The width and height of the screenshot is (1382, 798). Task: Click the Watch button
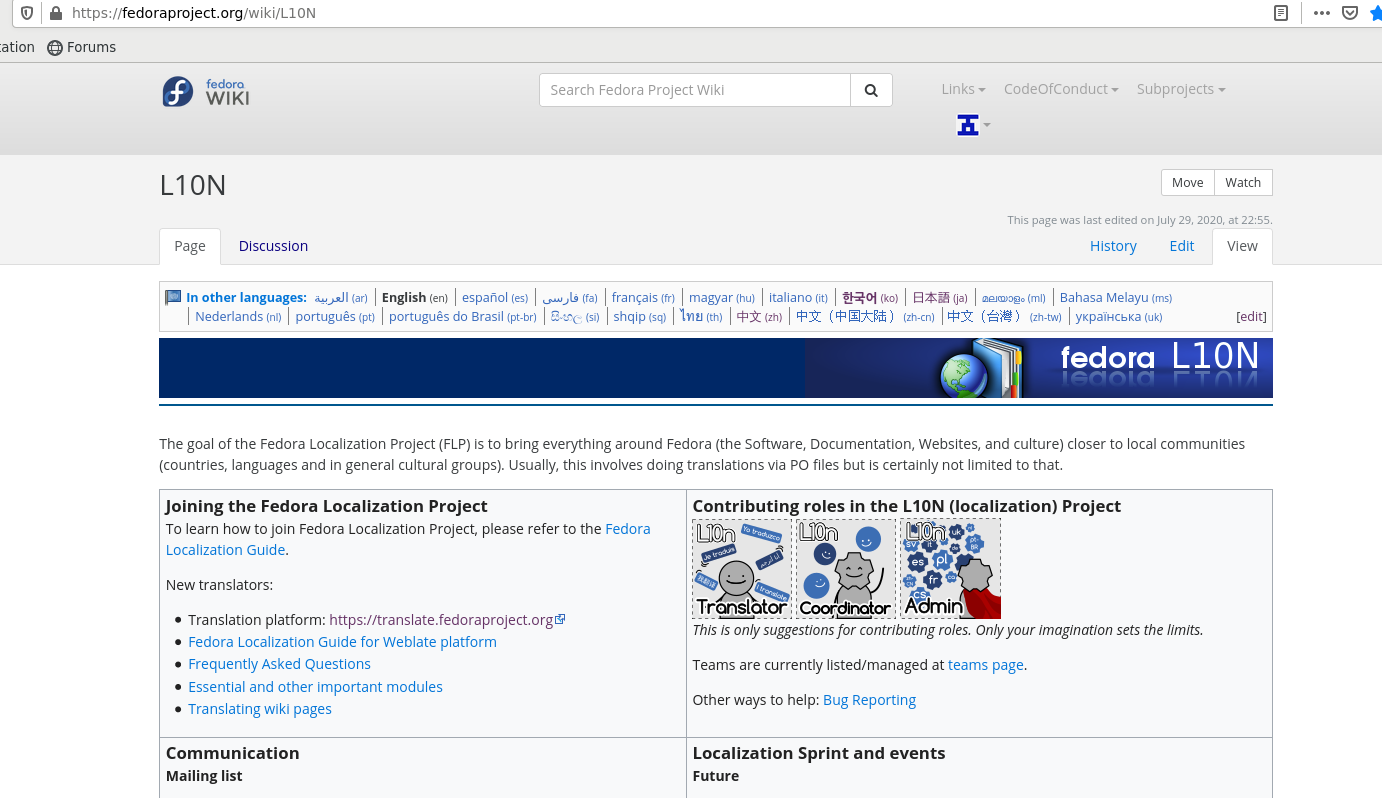tap(1243, 182)
